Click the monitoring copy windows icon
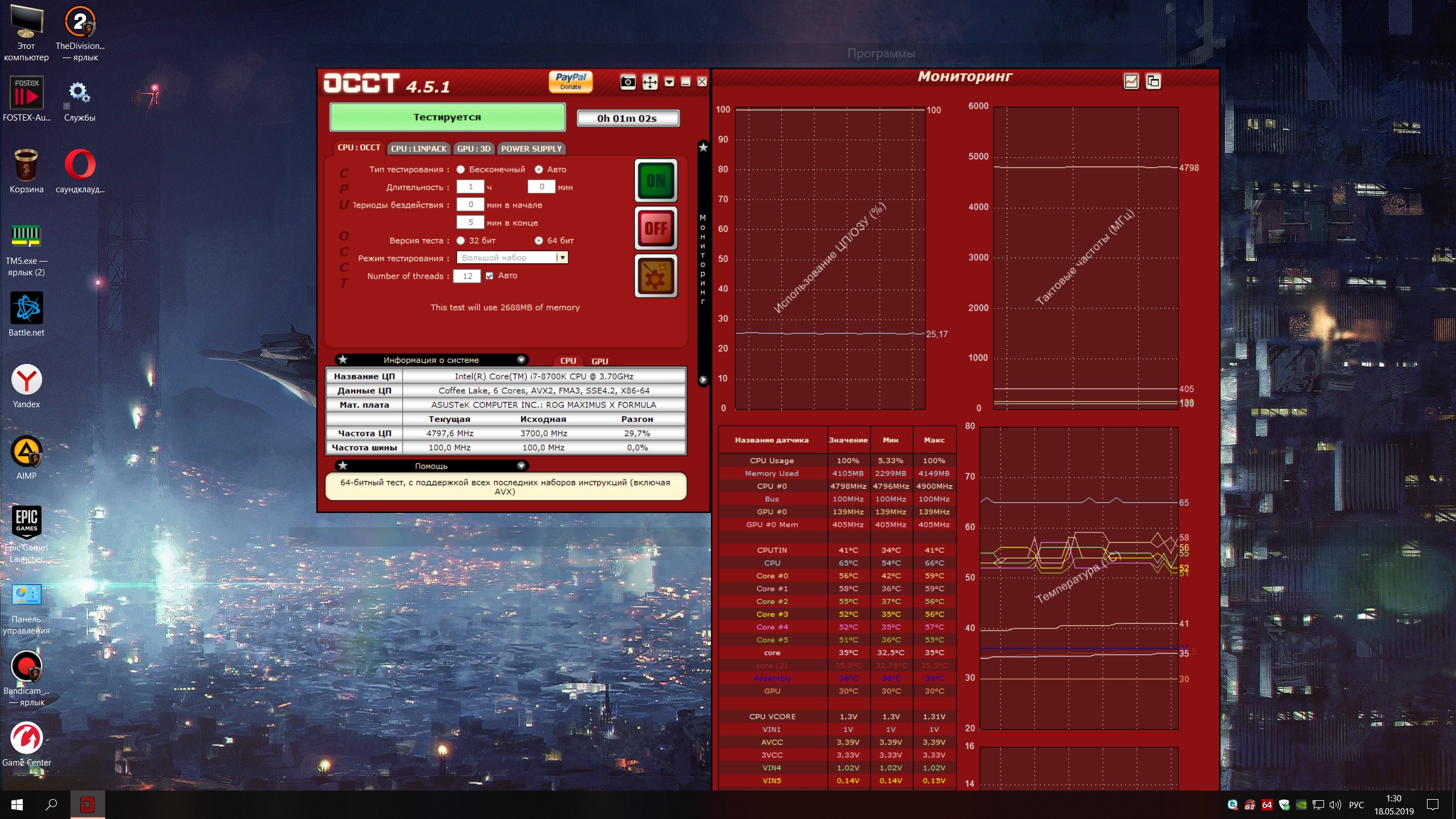Viewport: 1456px width, 819px height. pyautogui.click(x=1153, y=81)
